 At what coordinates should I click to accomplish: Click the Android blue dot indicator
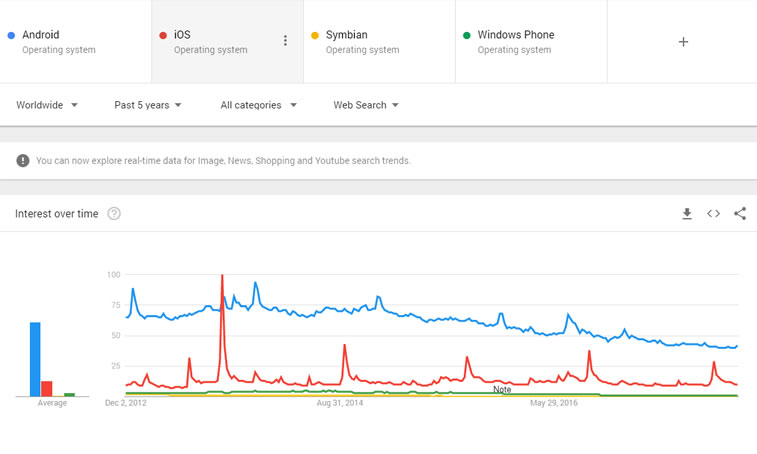[x=11, y=35]
